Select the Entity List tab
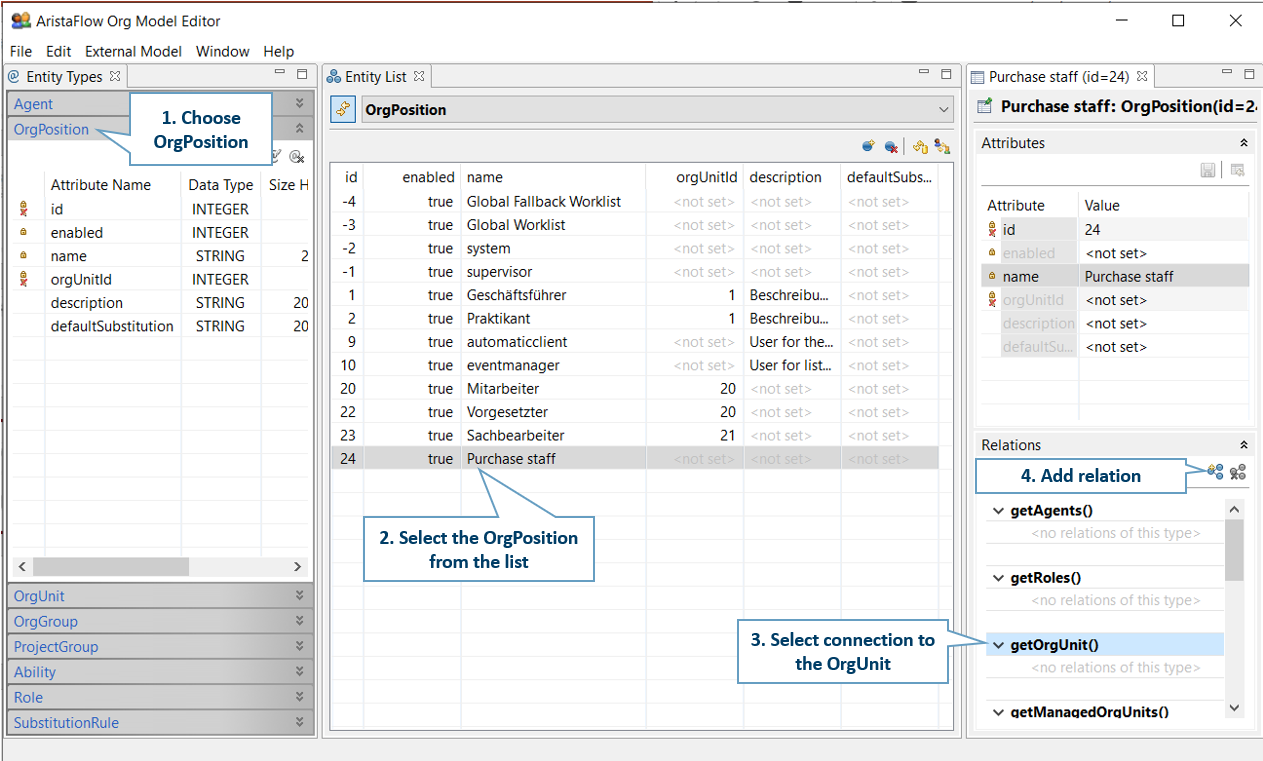This screenshot has height=761, width=1263. click(375, 76)
